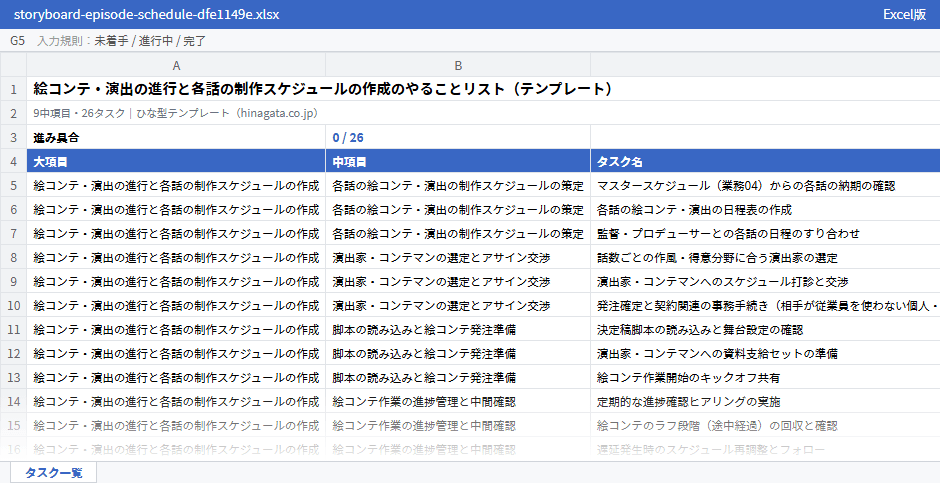Select row 14 中項目 cell 絵コンテ作業の進捗管理と中間確認

458,402
